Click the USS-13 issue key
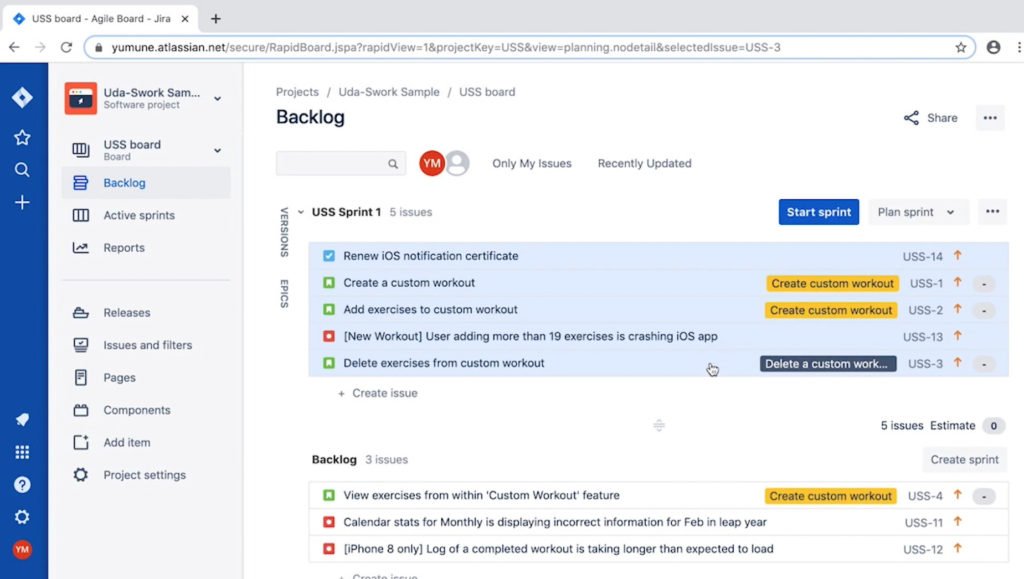1024x579 pixels. 923,337
